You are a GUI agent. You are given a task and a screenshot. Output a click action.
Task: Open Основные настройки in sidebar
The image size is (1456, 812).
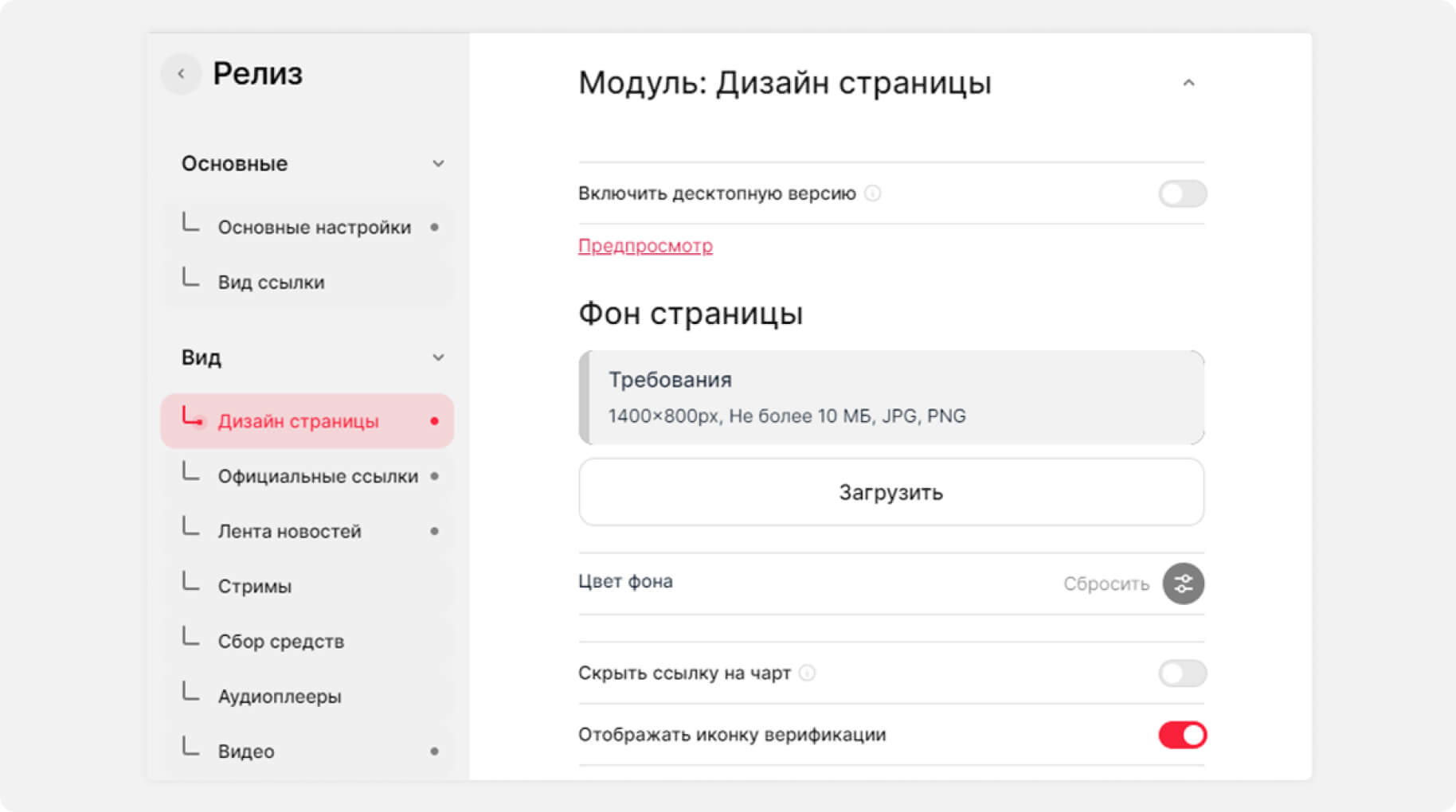(314, 228)
